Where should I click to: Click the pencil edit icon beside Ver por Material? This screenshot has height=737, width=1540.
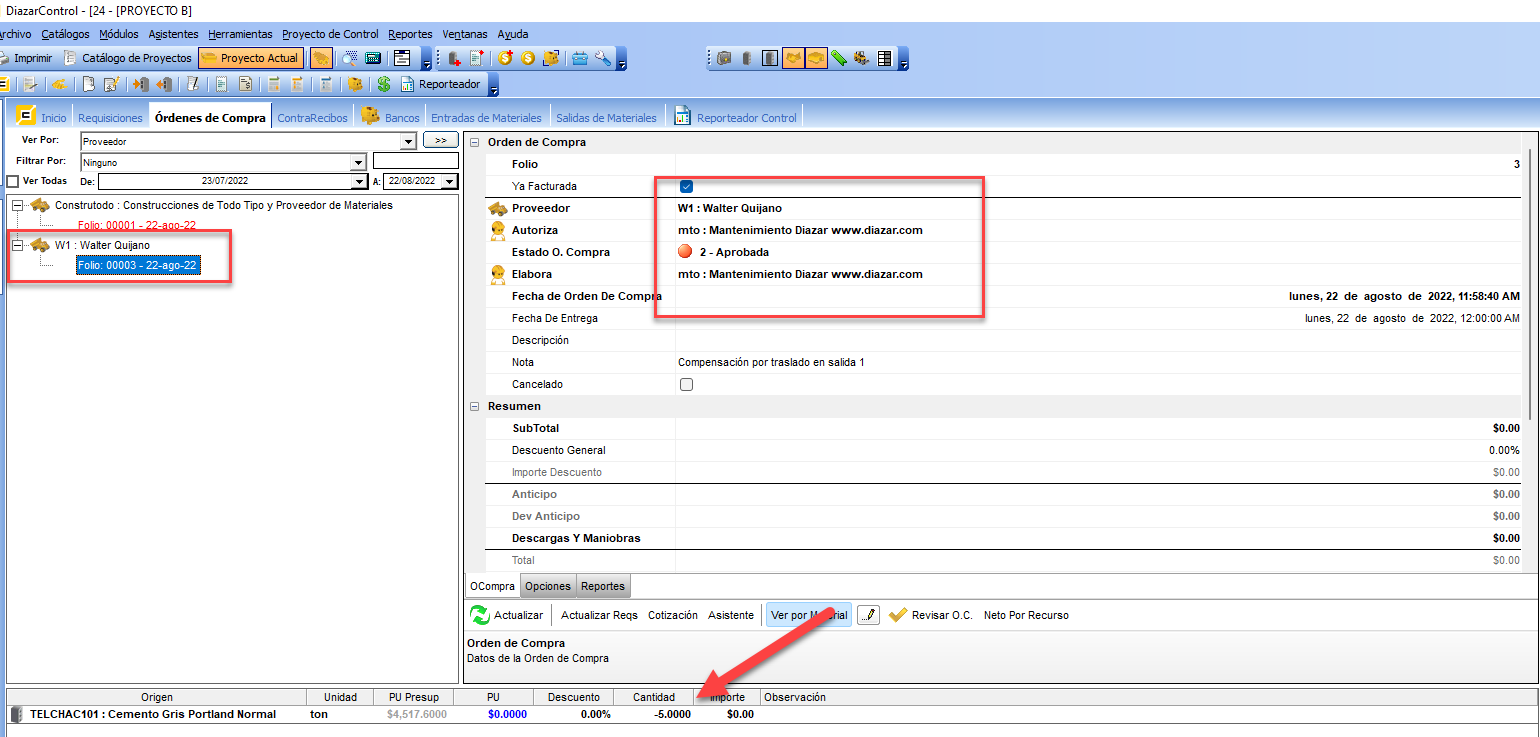(x=868, y=615)
